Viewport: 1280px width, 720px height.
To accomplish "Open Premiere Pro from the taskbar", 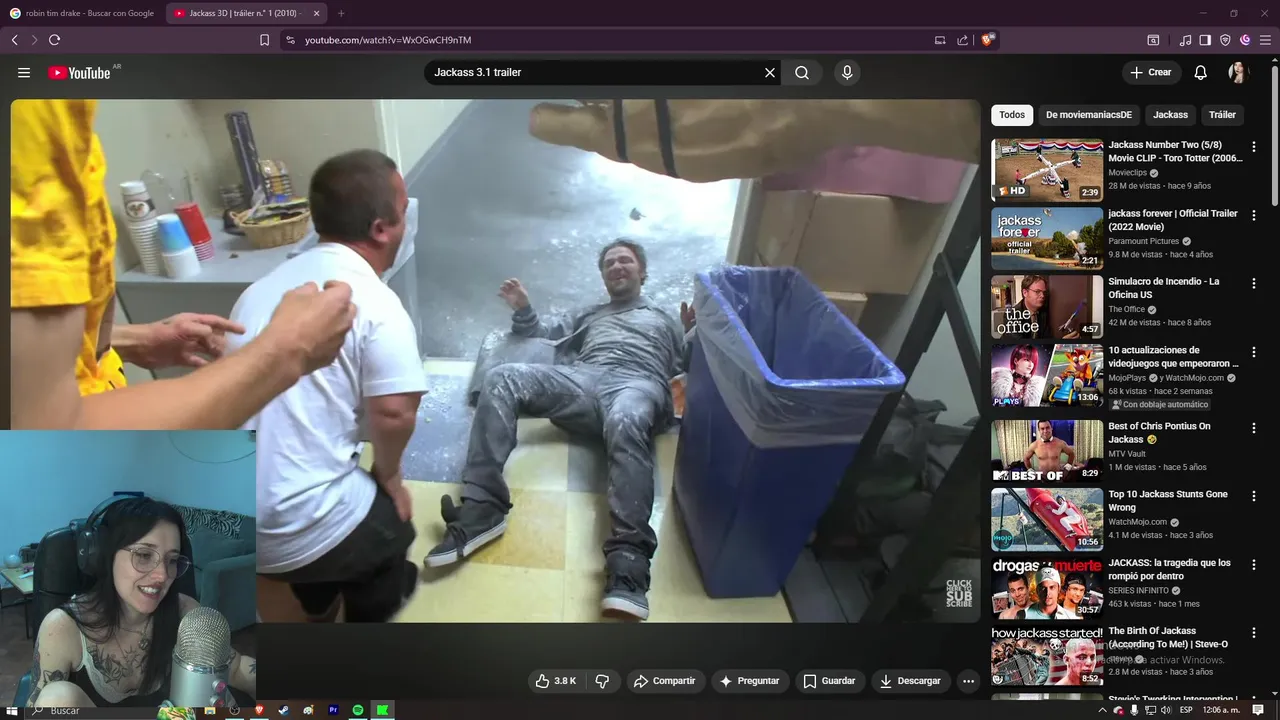I will point(333,710).
